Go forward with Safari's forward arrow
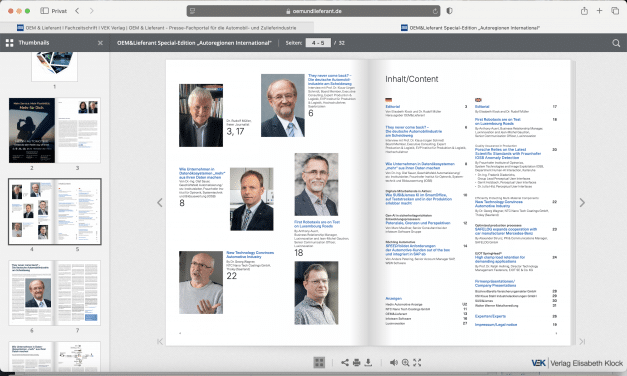 click(92, 11)
